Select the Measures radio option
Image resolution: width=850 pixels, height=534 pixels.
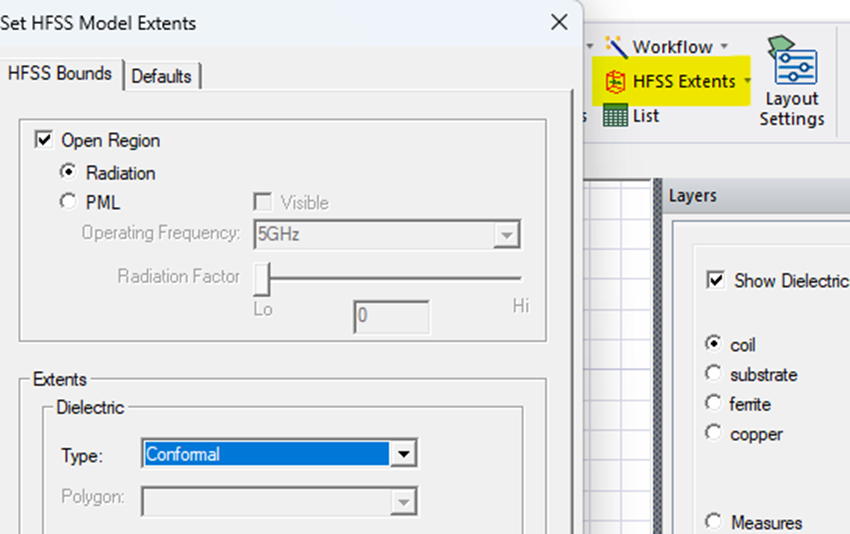tap(713, 522)
